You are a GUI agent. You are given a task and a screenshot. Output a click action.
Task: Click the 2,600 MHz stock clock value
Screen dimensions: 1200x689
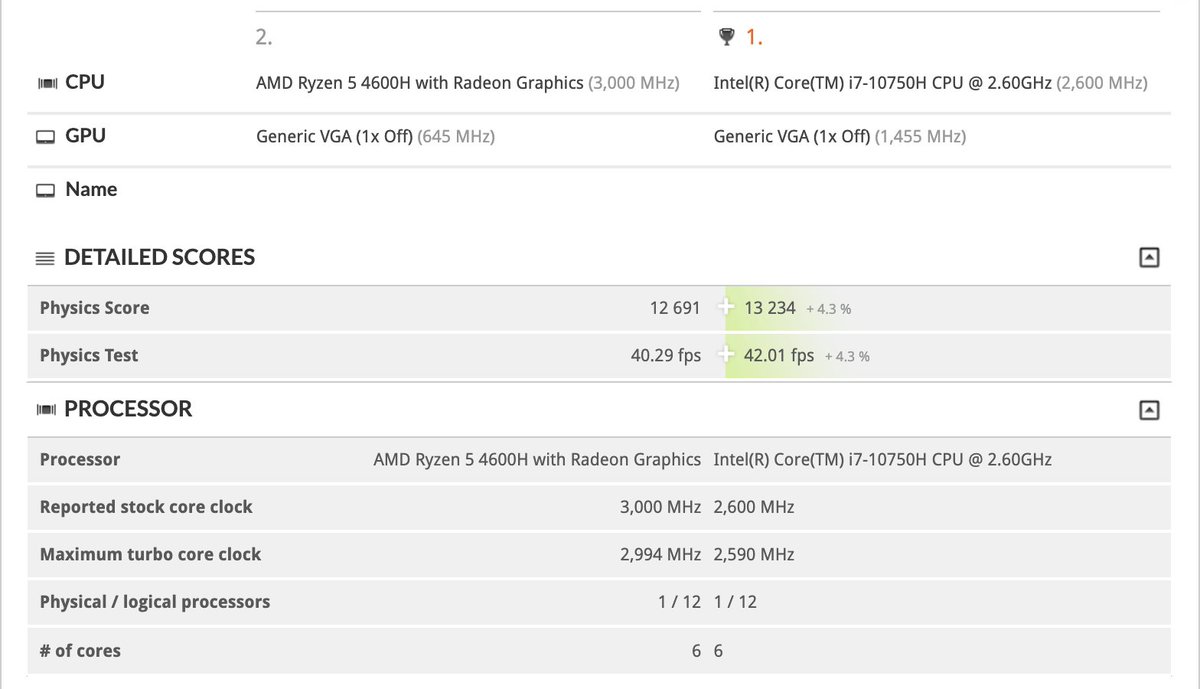click(x=754, y=507)
